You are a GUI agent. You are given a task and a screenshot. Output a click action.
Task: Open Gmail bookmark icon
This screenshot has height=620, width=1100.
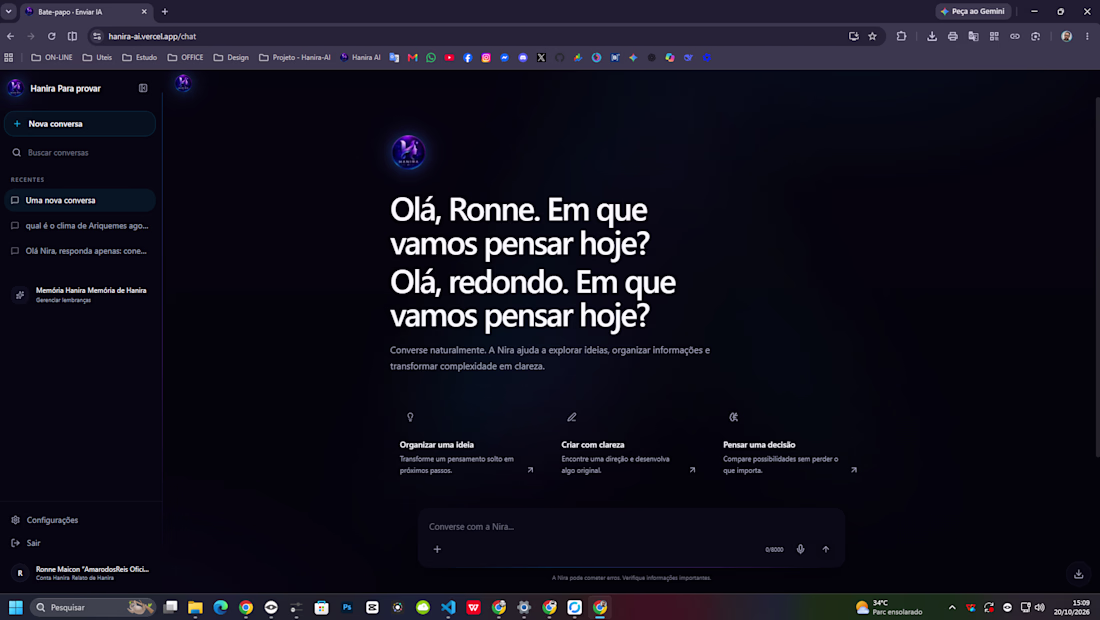coord(412,58)
